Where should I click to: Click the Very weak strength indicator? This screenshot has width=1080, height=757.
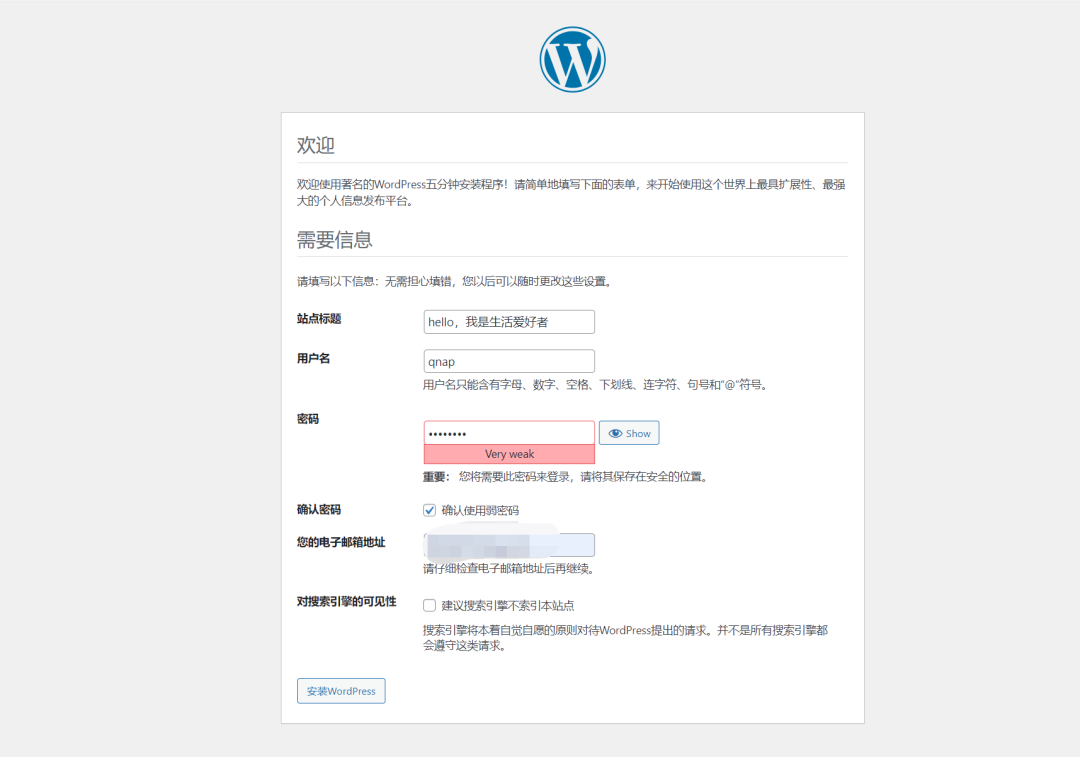click(x=509, y=454)
